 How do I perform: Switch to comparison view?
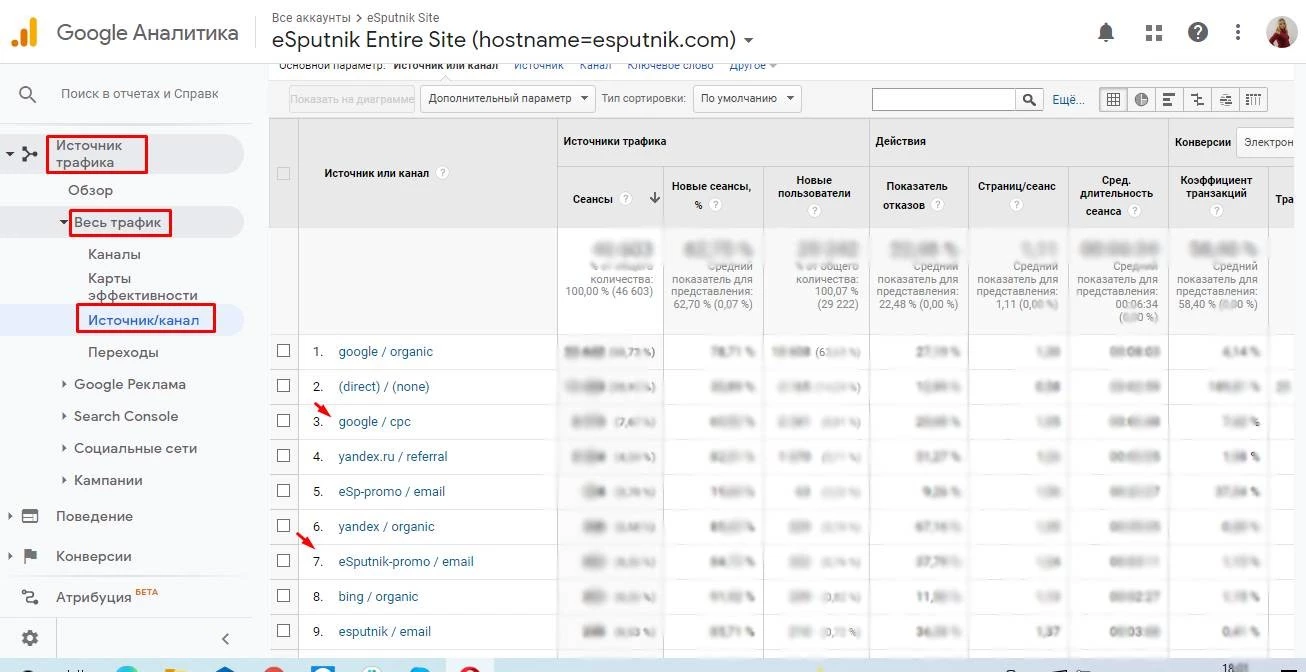(x=1196, y=99)
